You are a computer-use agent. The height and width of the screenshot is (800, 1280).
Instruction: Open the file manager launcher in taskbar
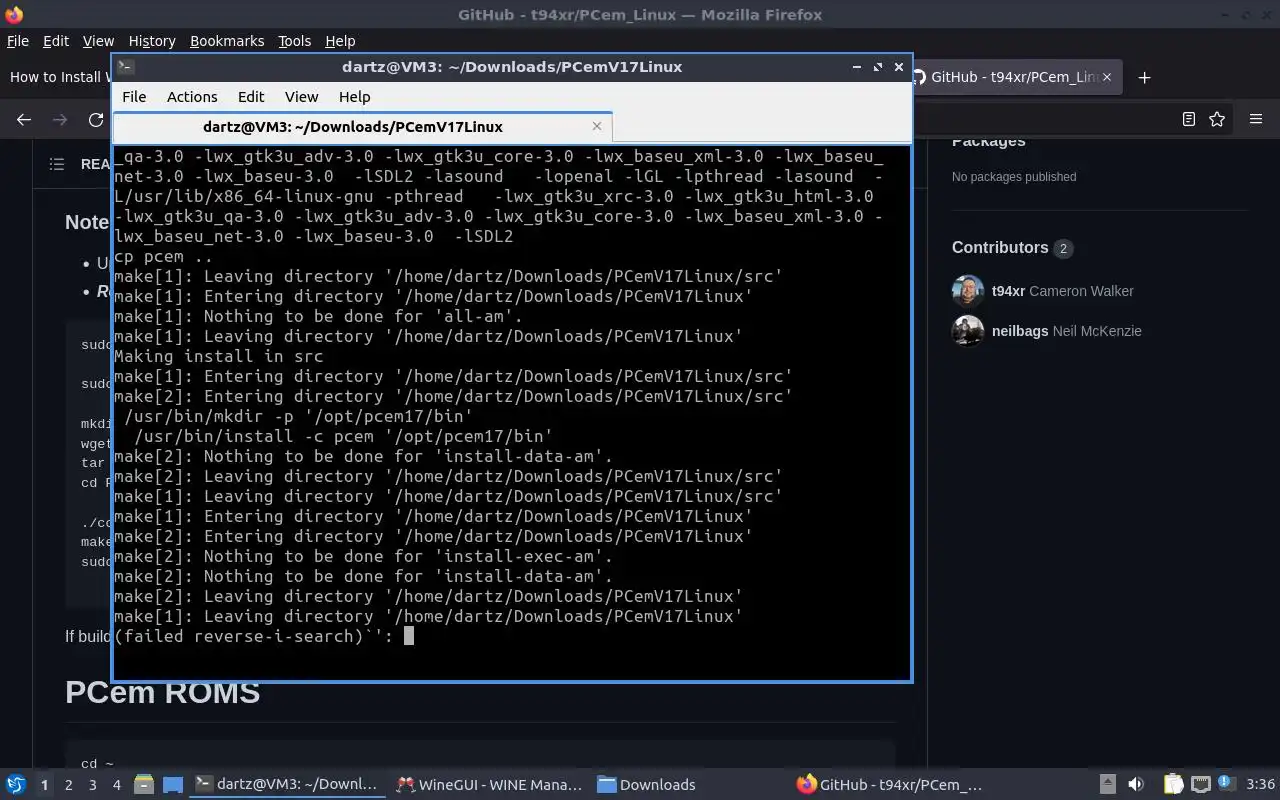coord(143,784)
